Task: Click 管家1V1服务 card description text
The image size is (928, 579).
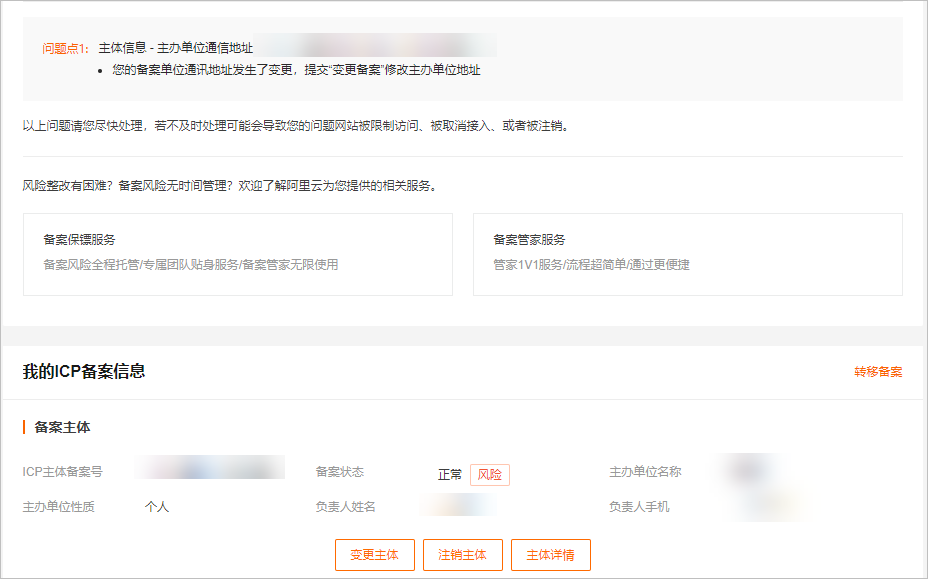Action: [x=592, y=265]
